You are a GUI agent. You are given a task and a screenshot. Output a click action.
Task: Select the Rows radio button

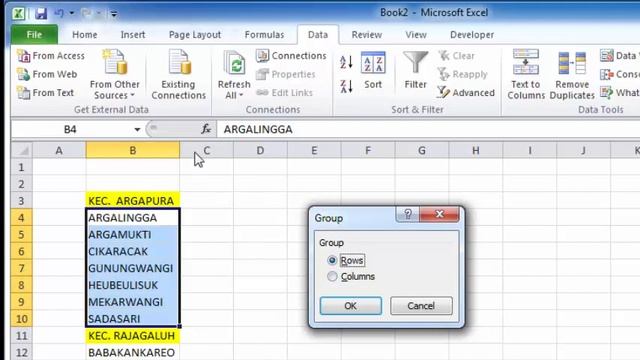(x=332, y=260)
